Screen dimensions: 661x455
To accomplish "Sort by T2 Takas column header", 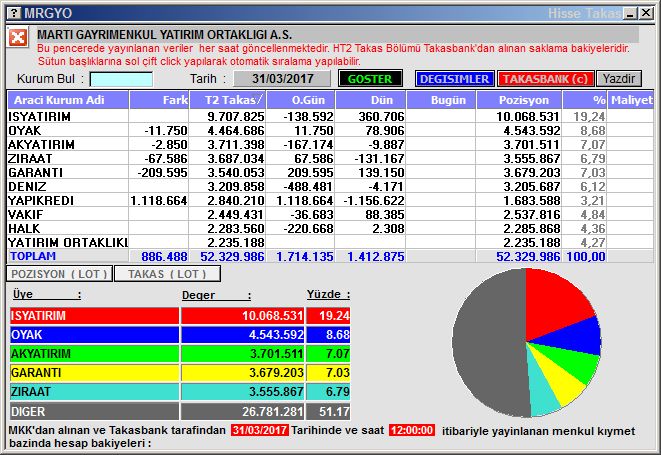I will (228, 100).
